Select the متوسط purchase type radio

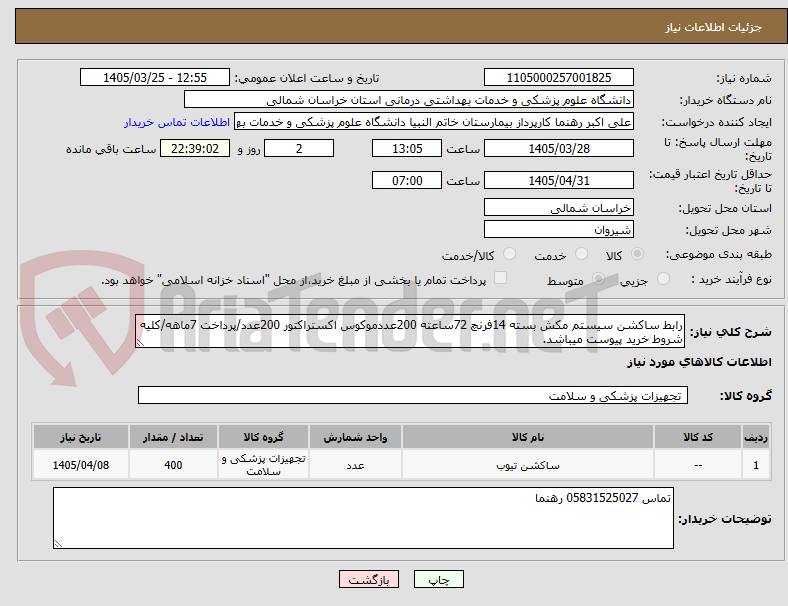[x=598, y=278]
